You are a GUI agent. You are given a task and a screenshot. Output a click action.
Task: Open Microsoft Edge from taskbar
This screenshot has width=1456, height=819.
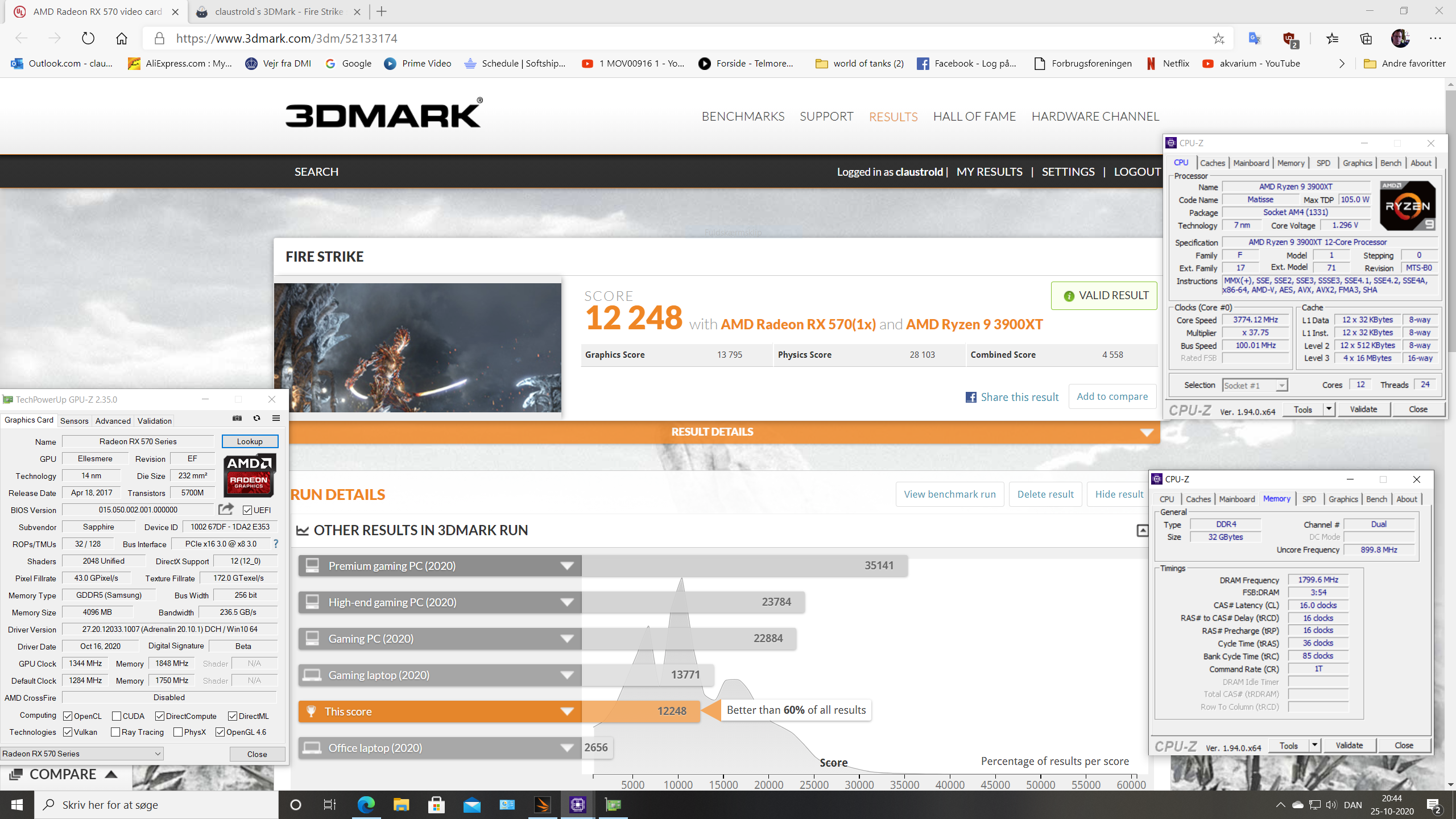(x=366, y=804)
